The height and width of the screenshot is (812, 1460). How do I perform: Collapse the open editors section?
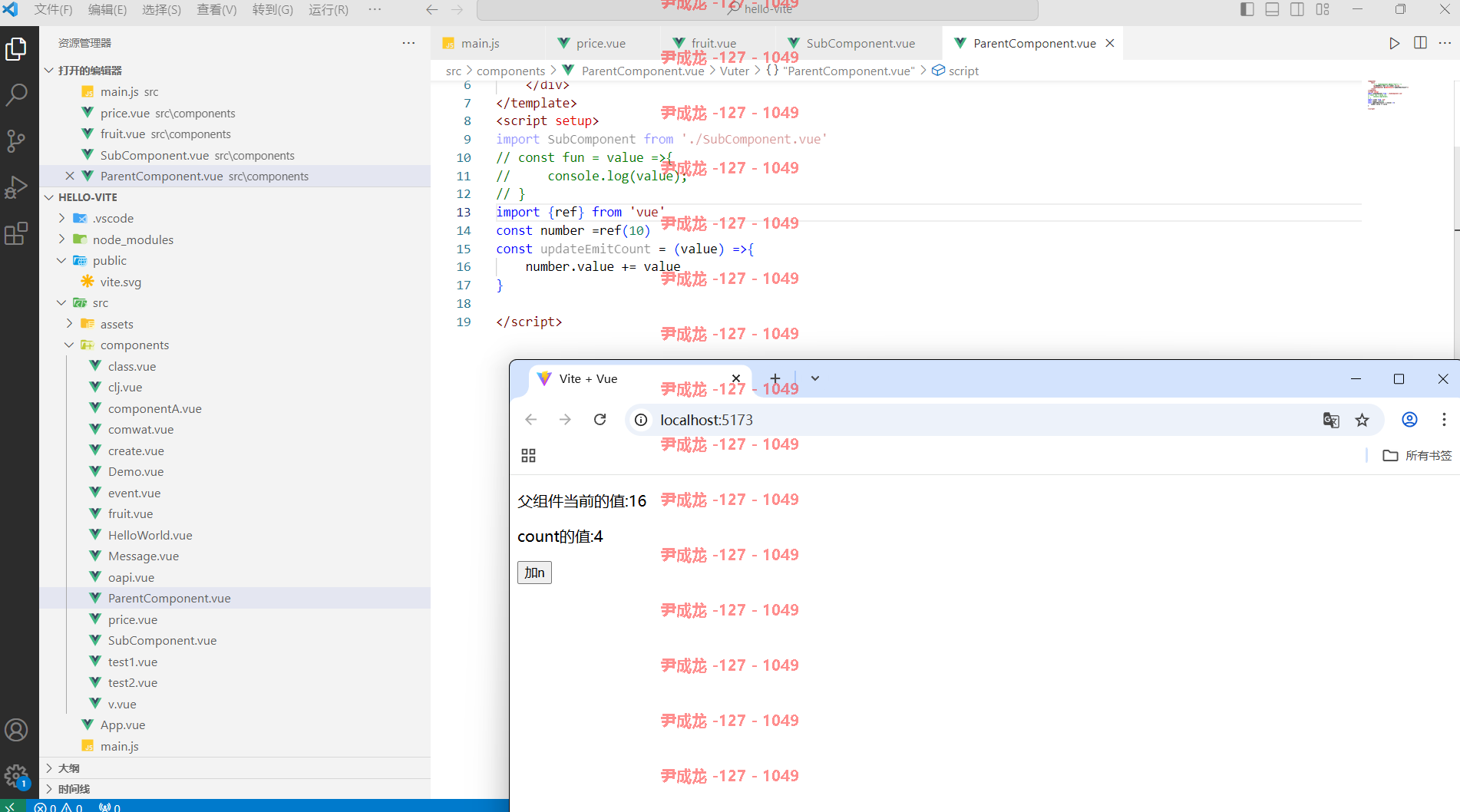pyautogui.click(x=49, y=70)
